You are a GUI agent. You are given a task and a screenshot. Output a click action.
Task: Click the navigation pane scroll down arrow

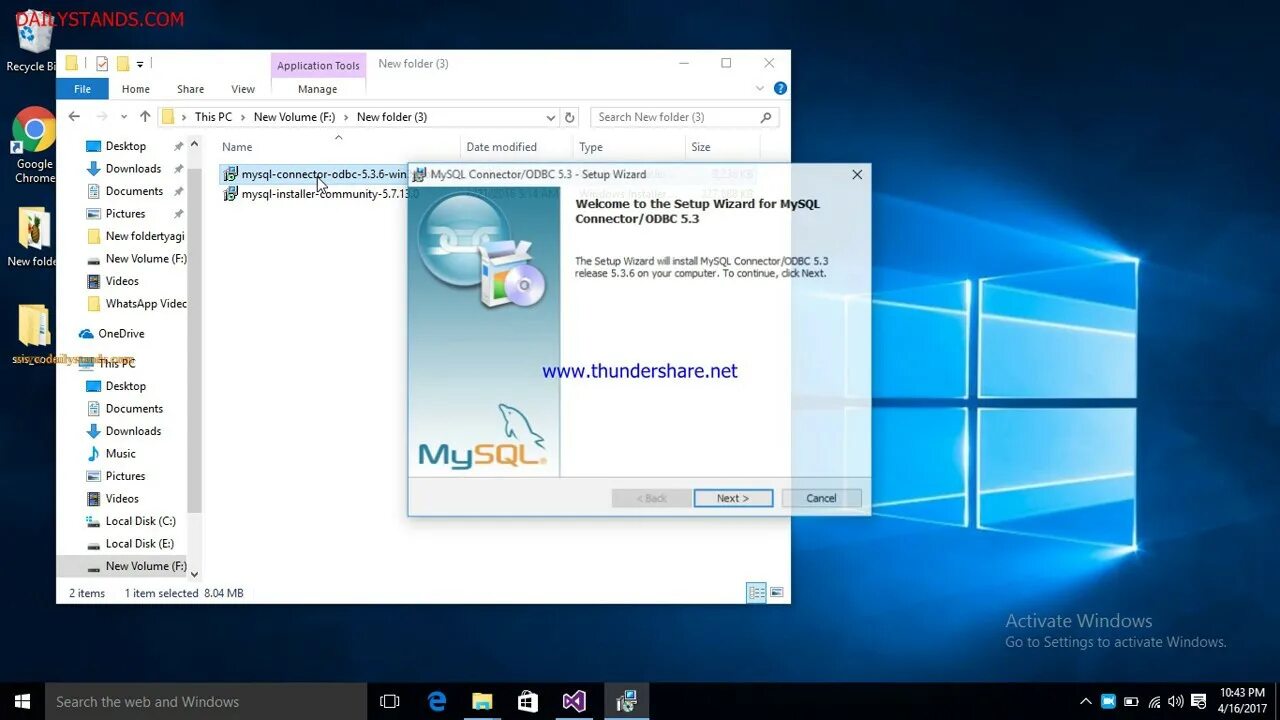194,574
